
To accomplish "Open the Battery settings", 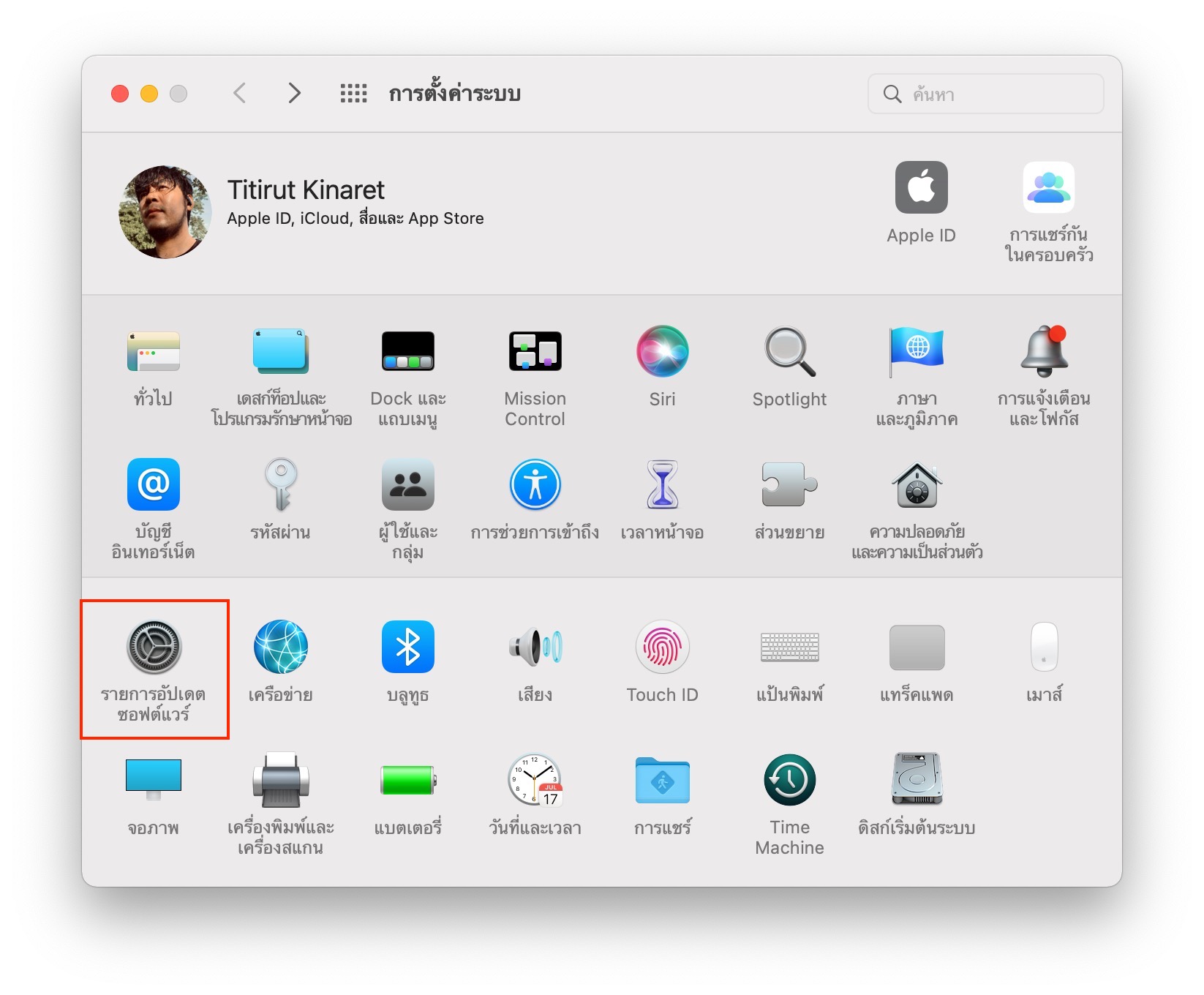I will pos(407,781).
